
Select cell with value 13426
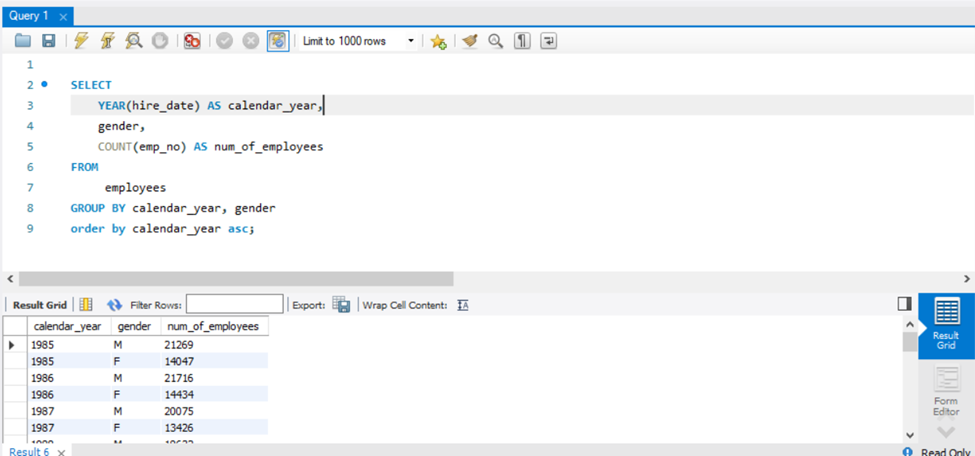tap(214, 428)
